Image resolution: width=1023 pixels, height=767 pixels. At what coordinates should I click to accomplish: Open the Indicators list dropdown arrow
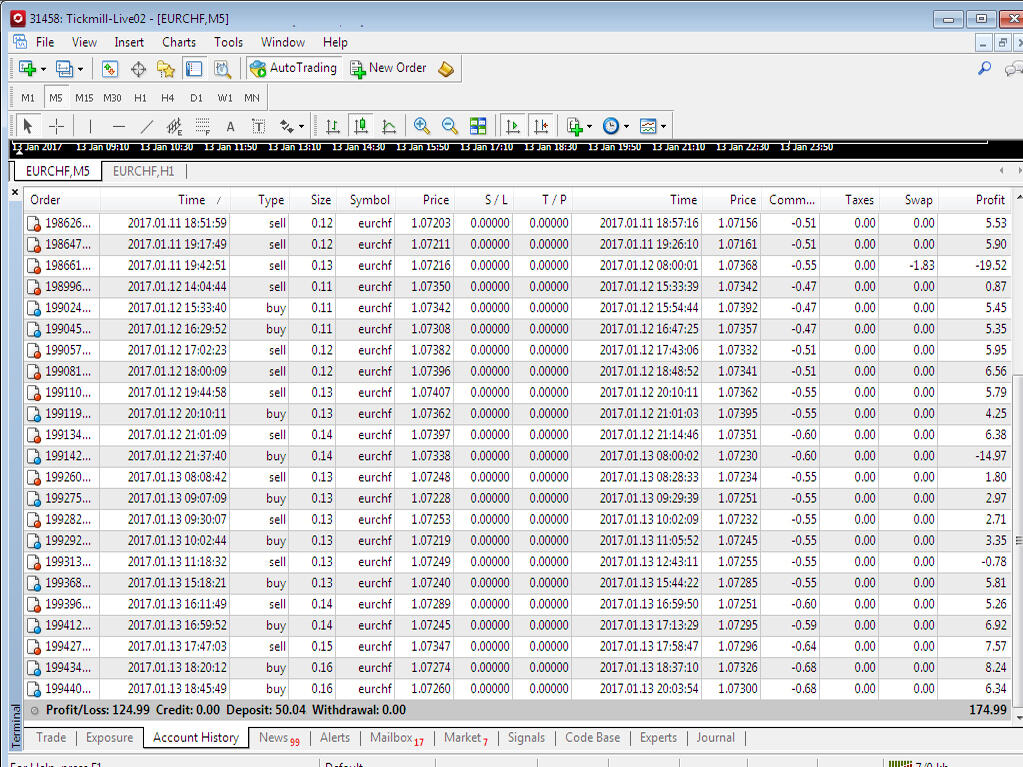(590, 127)
